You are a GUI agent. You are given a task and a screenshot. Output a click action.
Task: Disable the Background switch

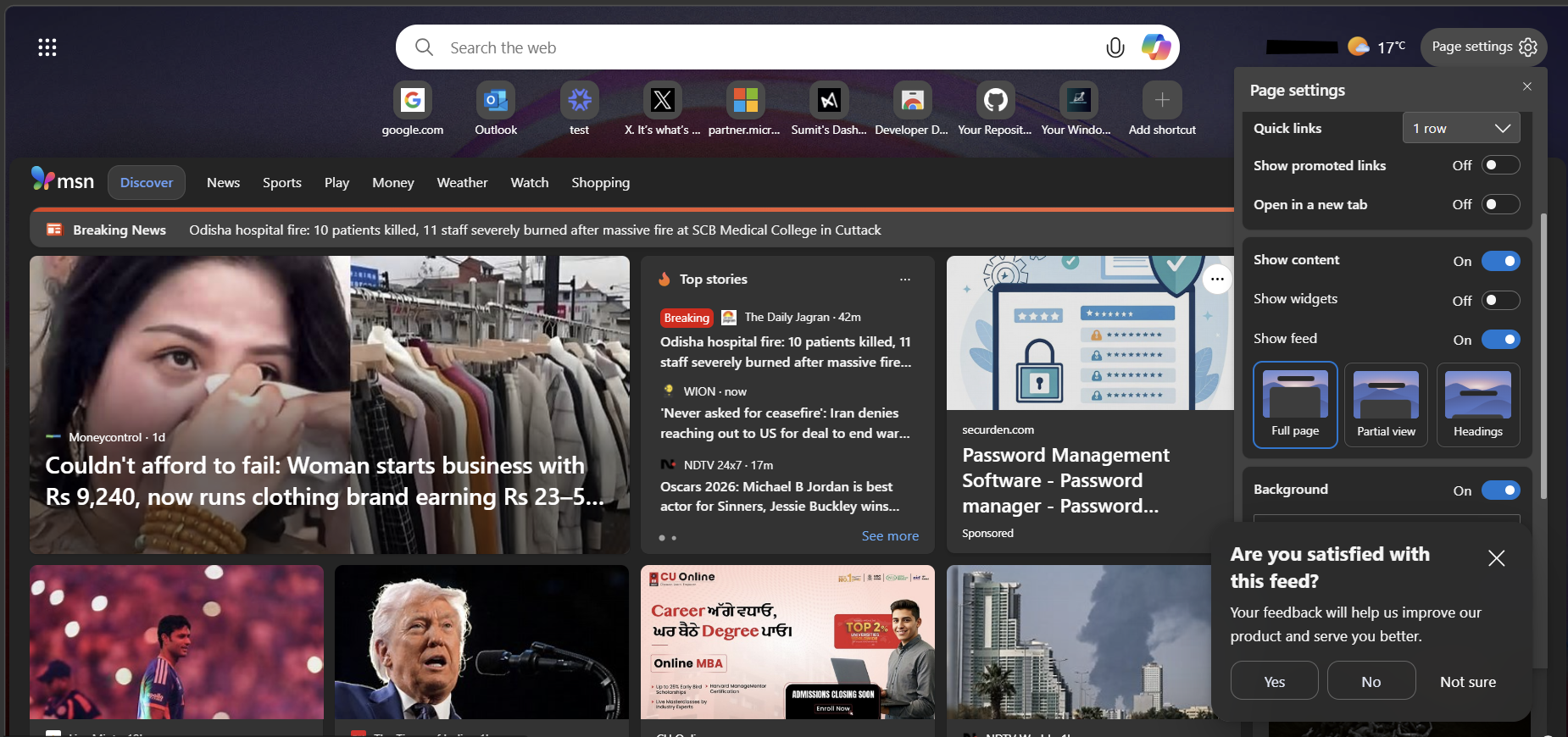point(1500,490)
